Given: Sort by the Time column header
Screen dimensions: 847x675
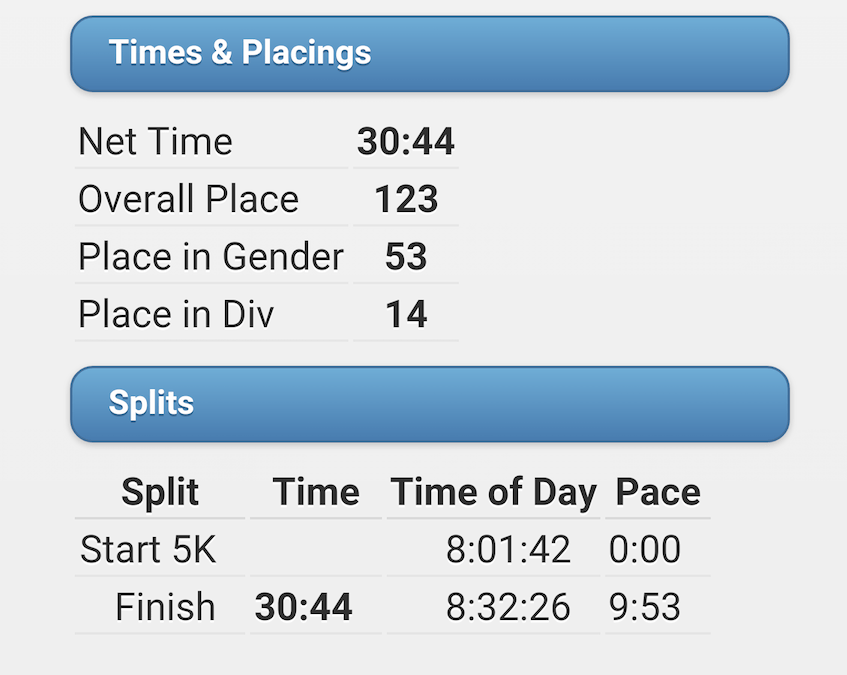Looking at the screenshot, I should pos(316,492).
